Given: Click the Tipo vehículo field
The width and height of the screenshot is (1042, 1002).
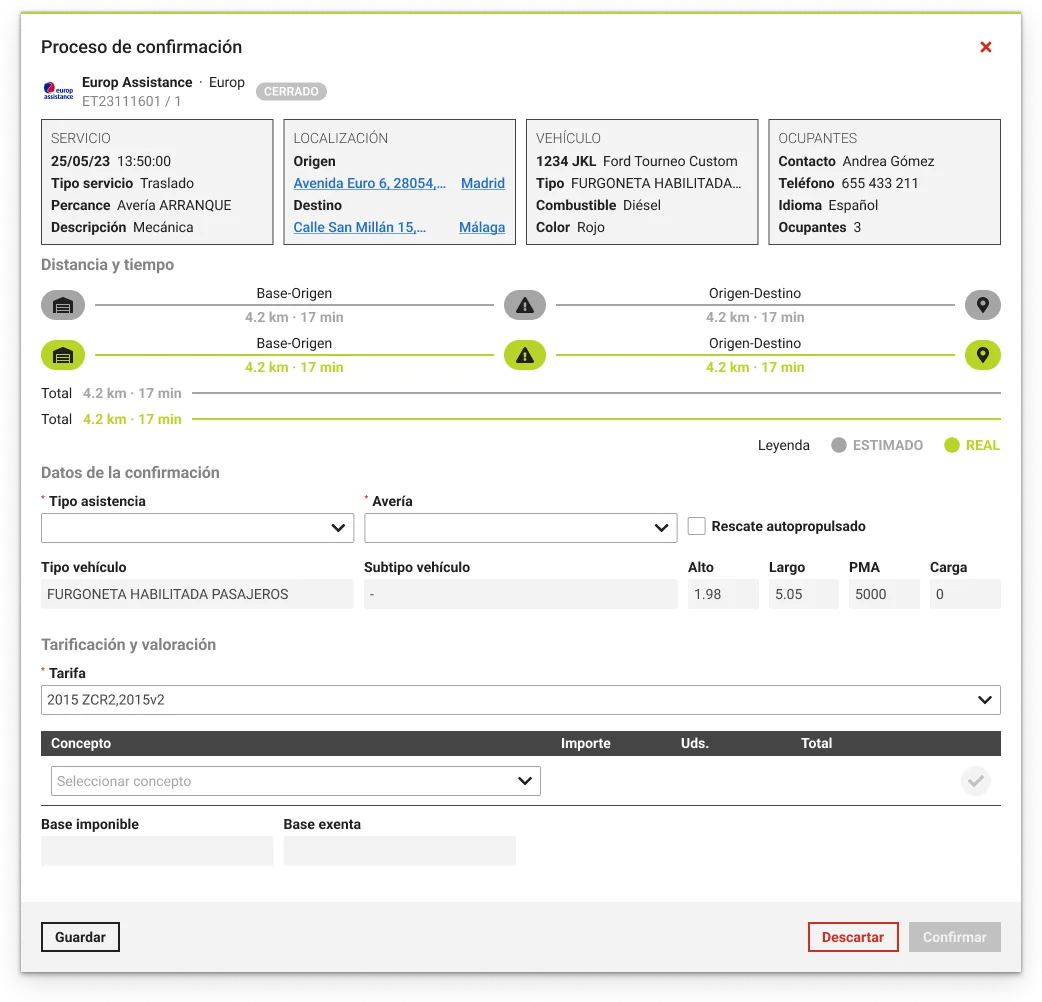Looking at the screenshot, I should tap(197, 594).
